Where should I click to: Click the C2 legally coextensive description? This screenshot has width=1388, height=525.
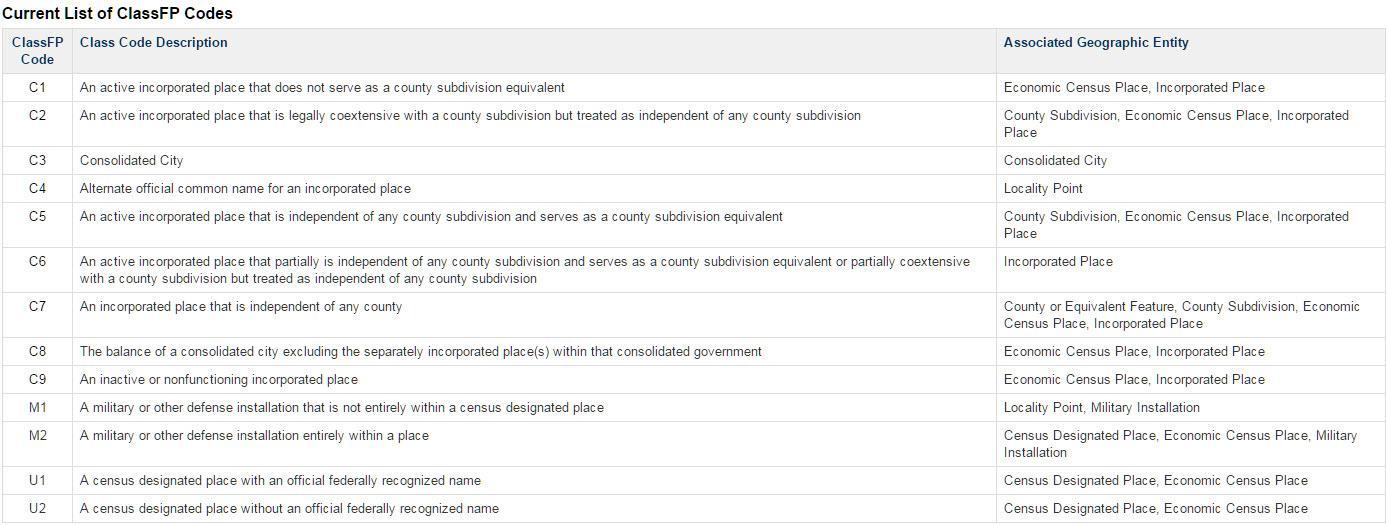[470, 116]
